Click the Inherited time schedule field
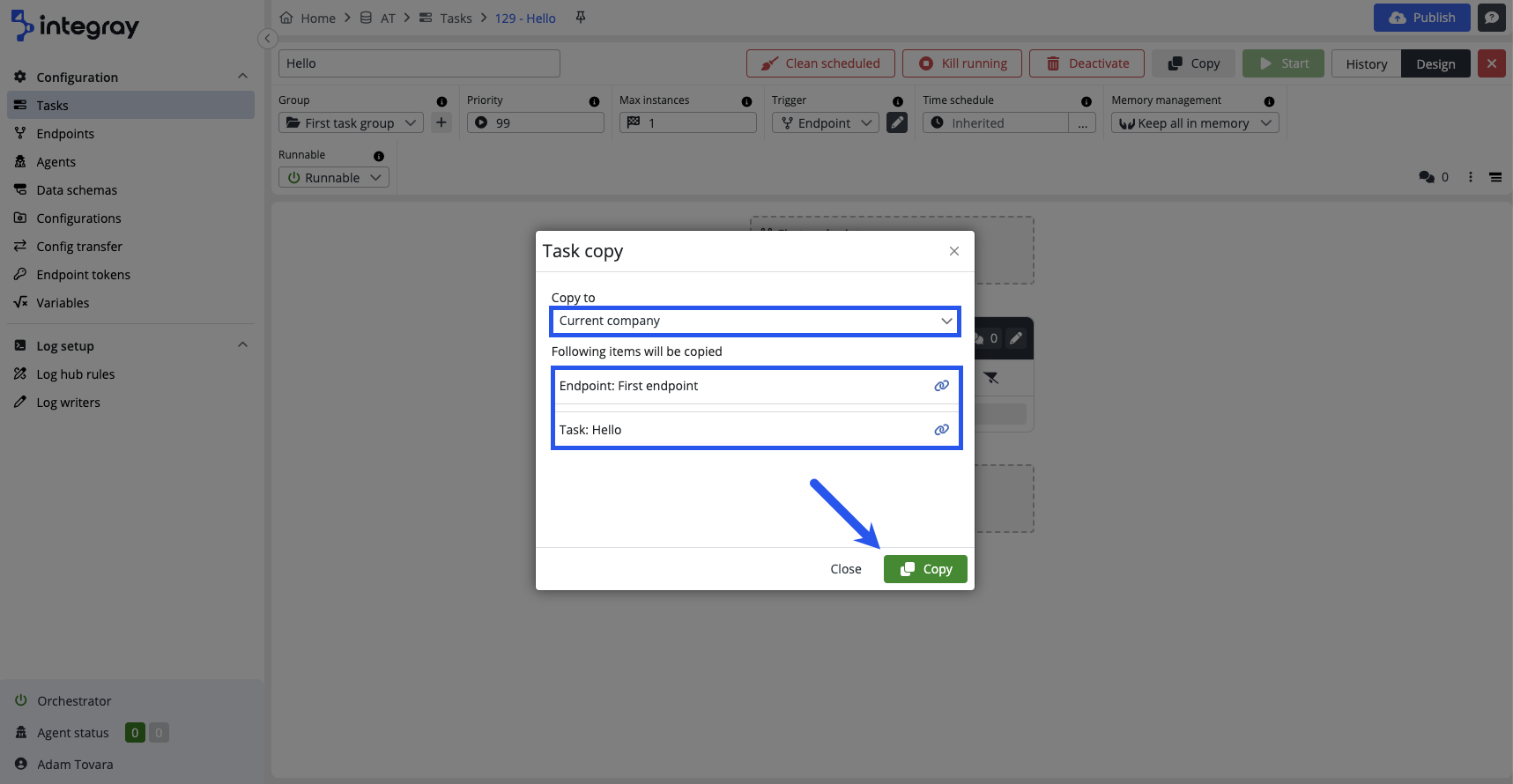This screenshot has width=1513, height=784. [x=996, y=123]
